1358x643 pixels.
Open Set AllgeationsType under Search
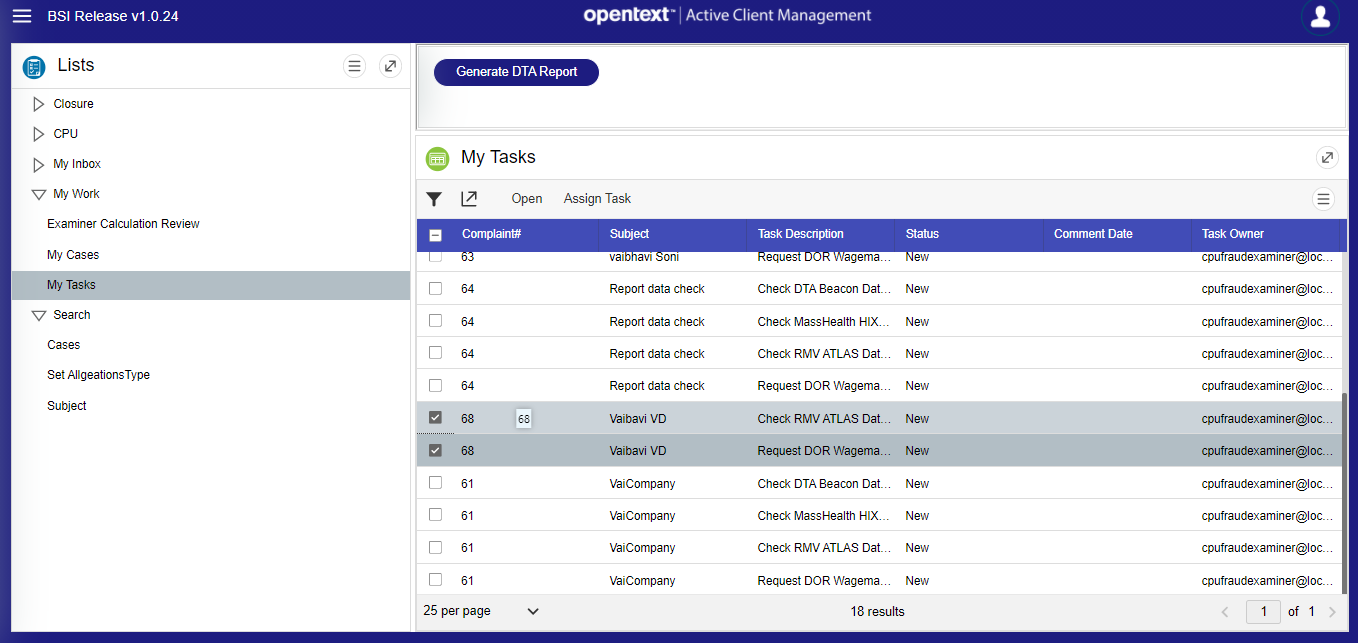point(98,375)
